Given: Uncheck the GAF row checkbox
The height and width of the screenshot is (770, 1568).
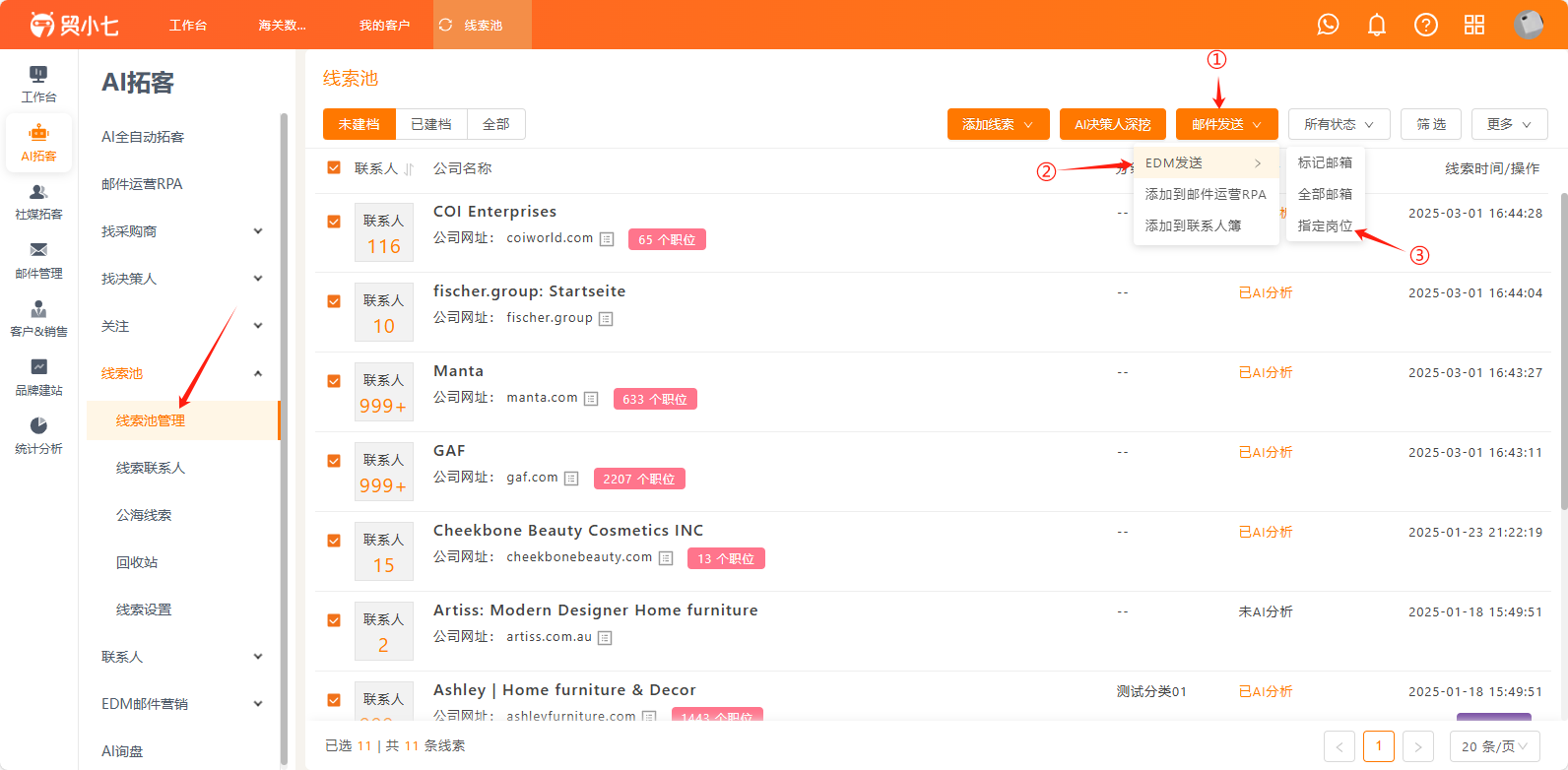Looking at the screenshot, I should [334, 461].
